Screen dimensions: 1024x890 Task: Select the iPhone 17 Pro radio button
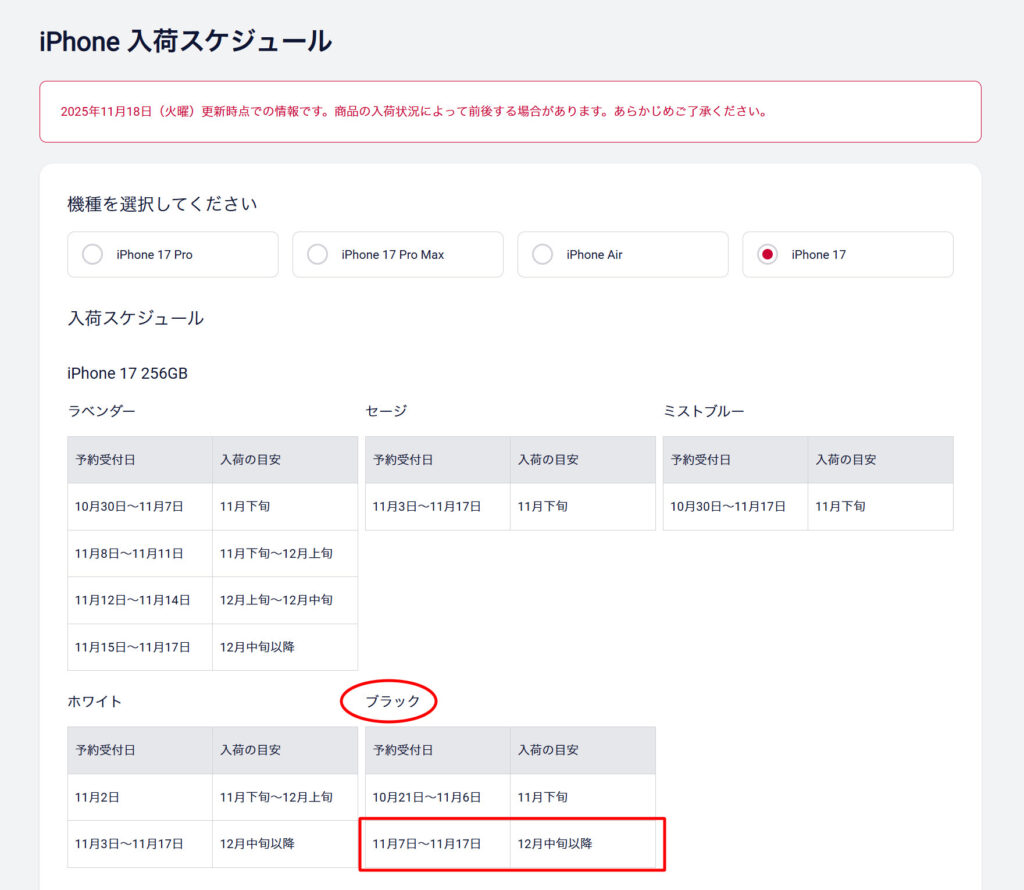click(93, 255)
